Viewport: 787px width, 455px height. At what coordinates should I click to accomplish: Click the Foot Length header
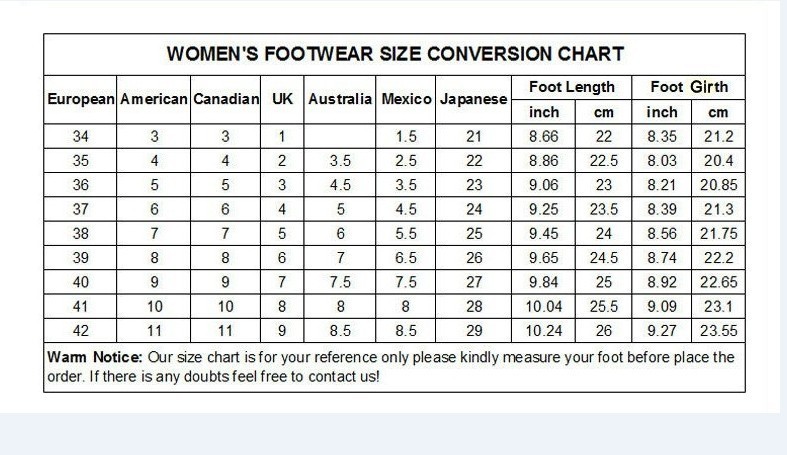pyautogui.click(x=572, y=87)
